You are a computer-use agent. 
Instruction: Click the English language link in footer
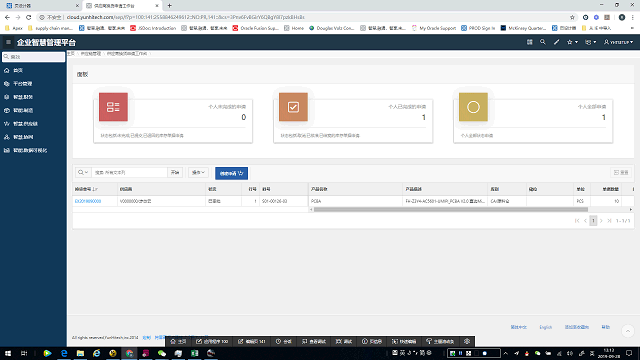click(x=545, y=327)
